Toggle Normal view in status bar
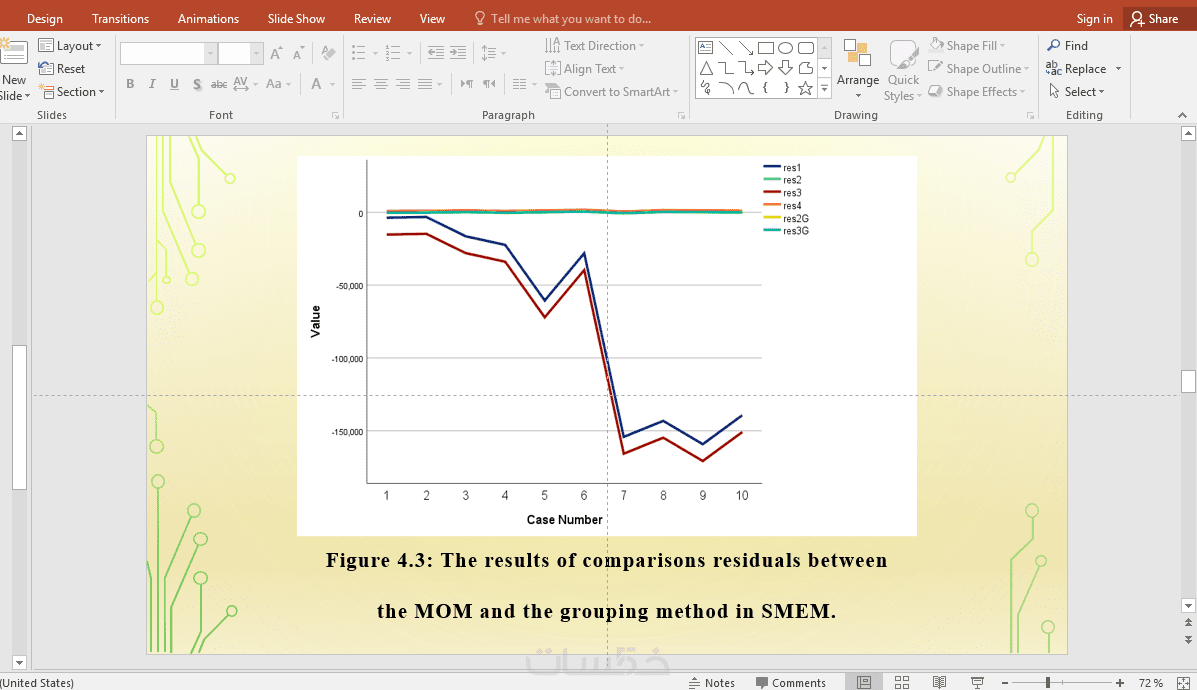1197x690 pixels. click(x=864, y=682)
